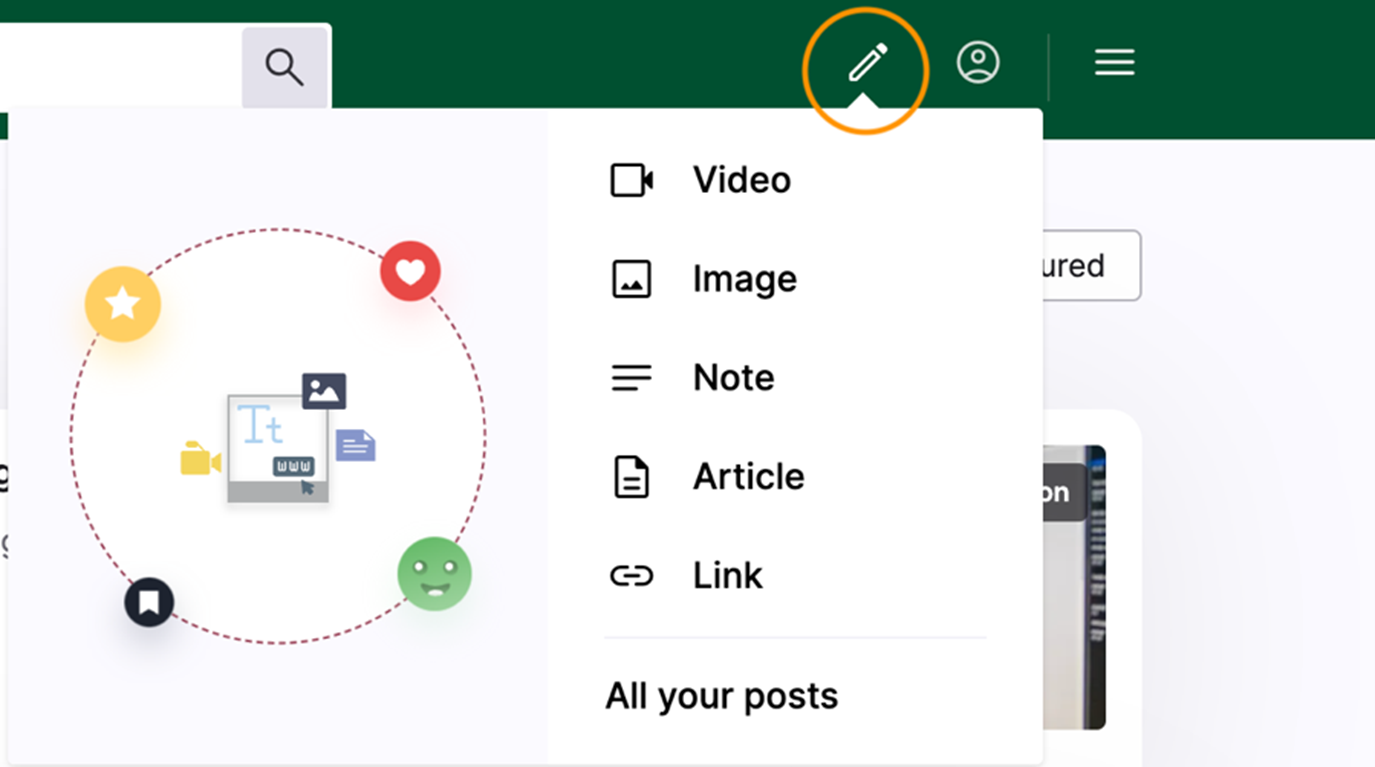Viewport: 1375px width, 767px height.
Task: Click the partially hidden Featured button
Action: (x=1091, y=265)
